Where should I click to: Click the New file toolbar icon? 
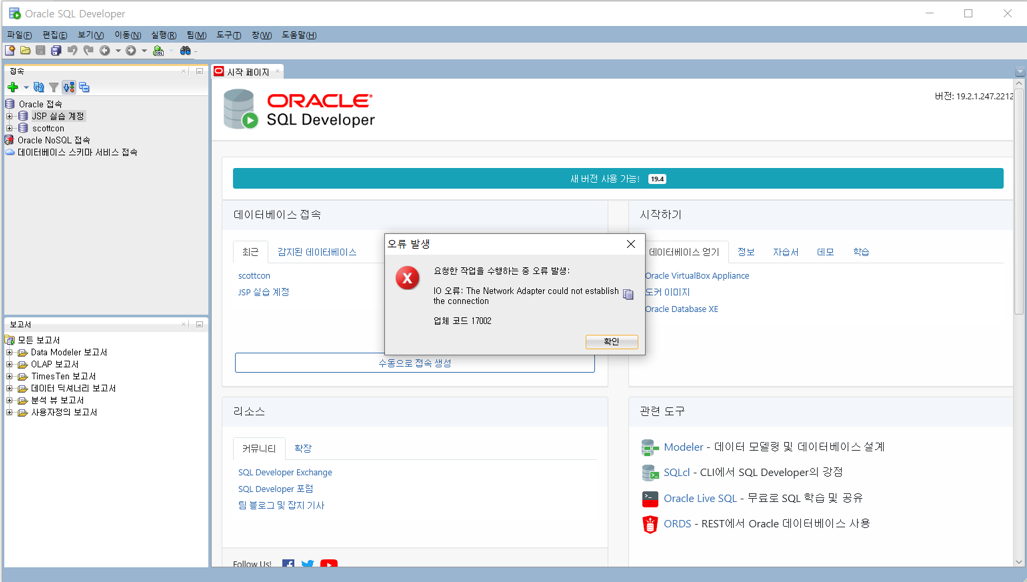(x=10, y=50)
